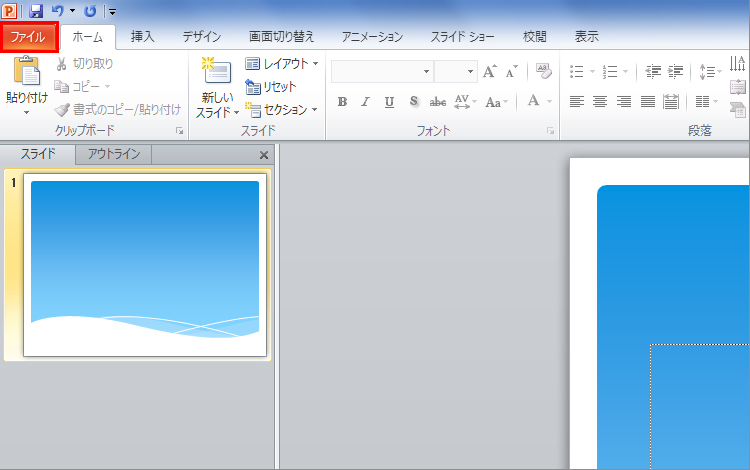Click the Clear All Formatting icon
The width and height of the screenshot is (750, 470).
pos(544,71)
